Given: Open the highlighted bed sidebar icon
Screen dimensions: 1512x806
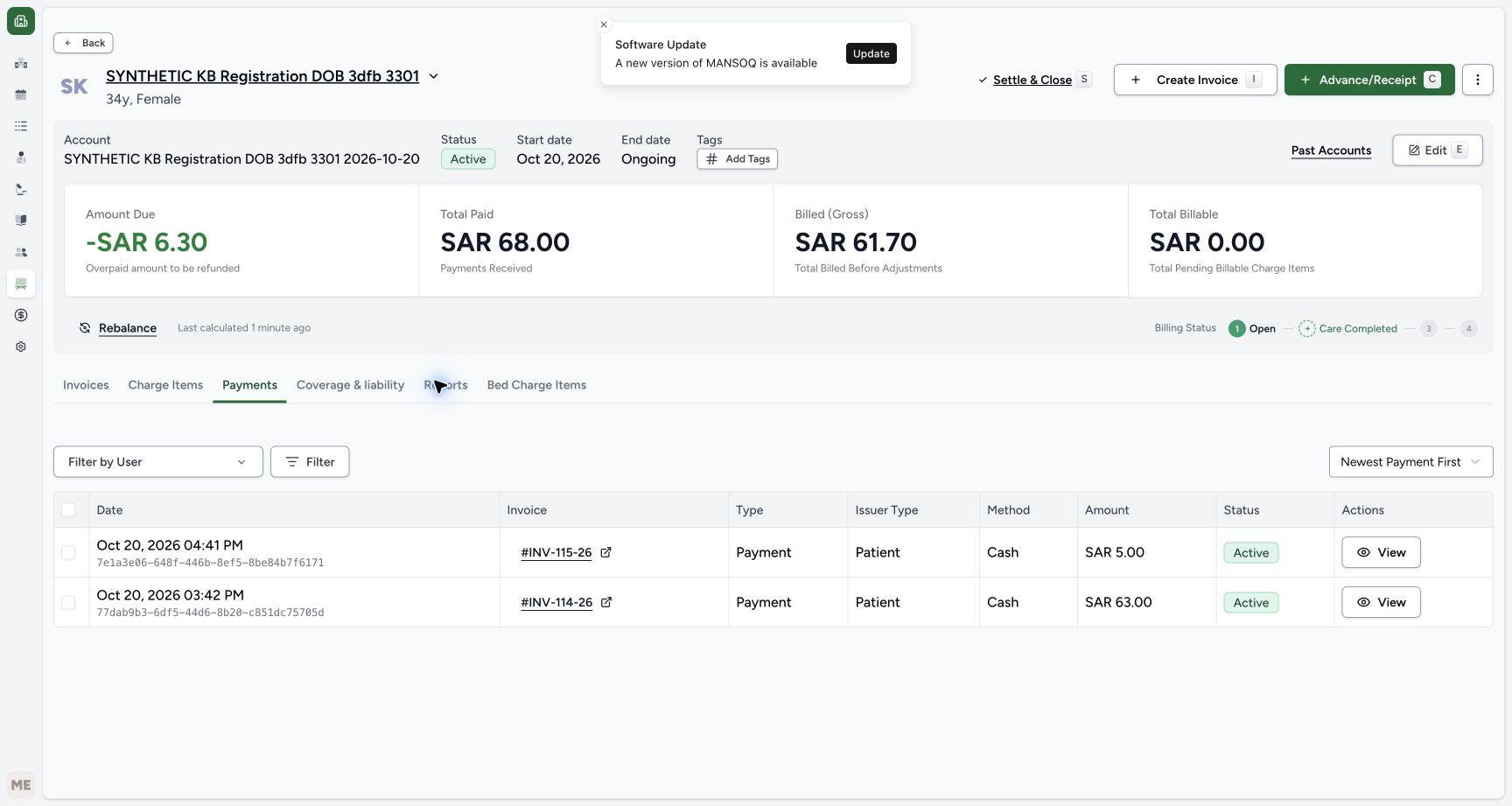Looking at the screenshot, I should pyautogui.click(x=21, y=284).
